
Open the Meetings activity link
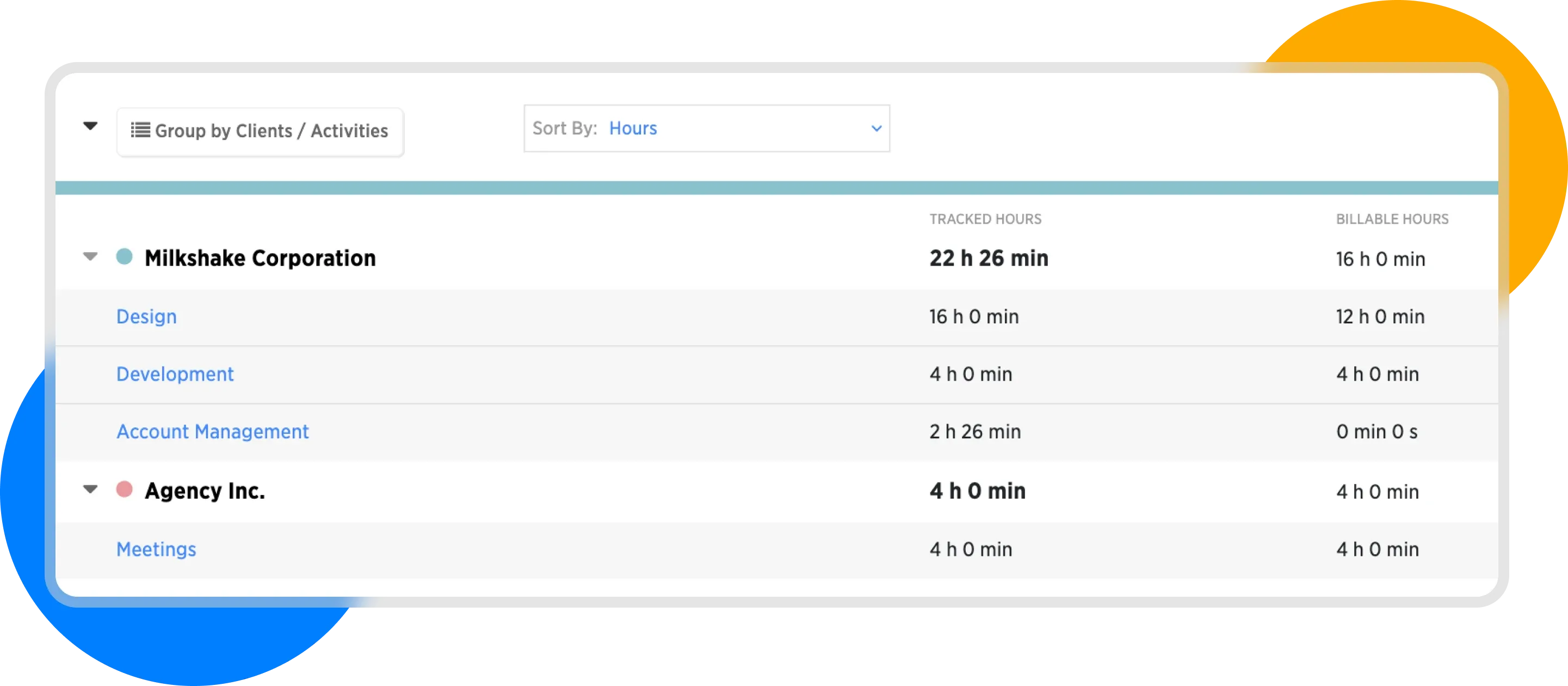(x=156, y=549)
